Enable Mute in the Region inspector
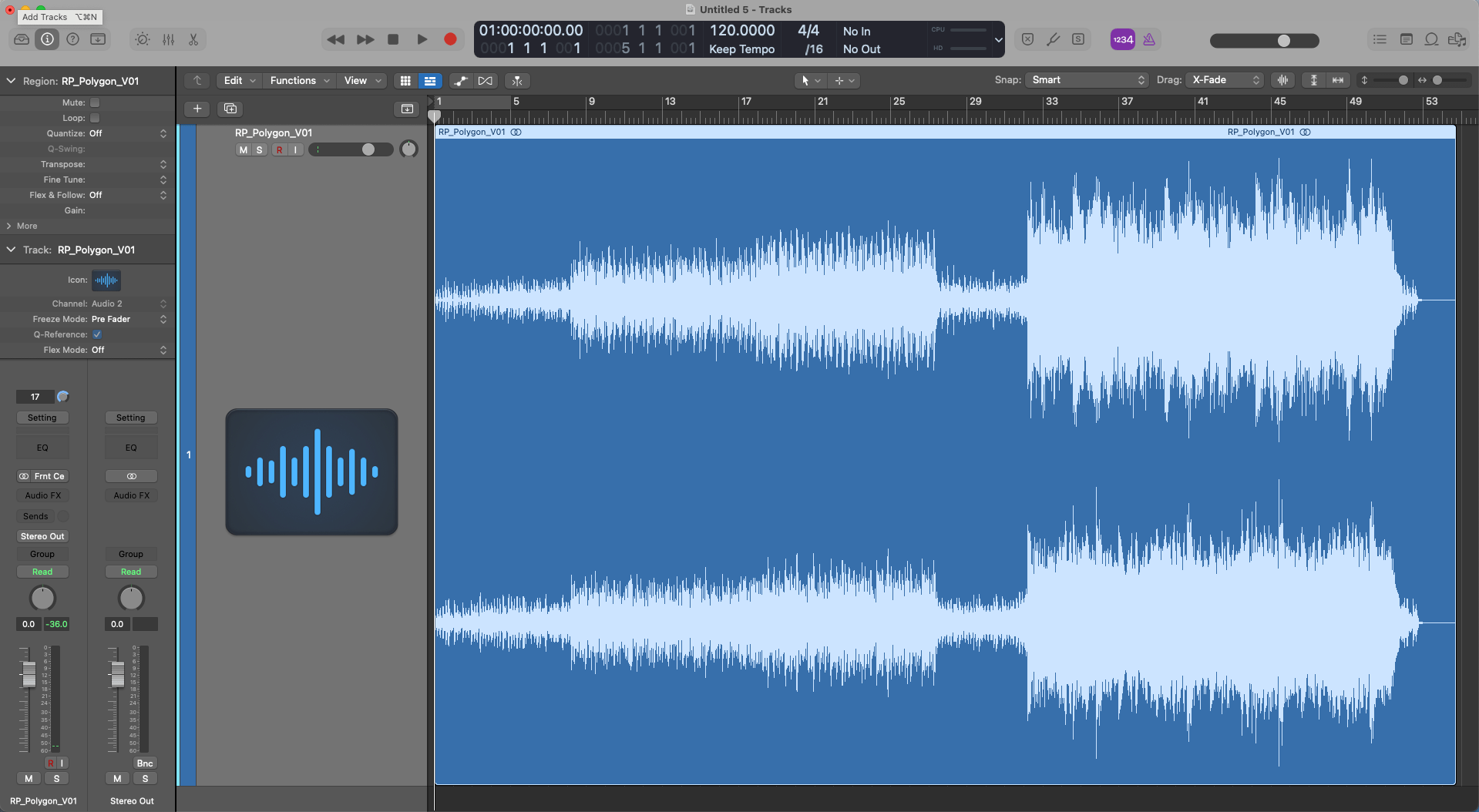The width and height of the screenshot is (1479, 812). 94,102
